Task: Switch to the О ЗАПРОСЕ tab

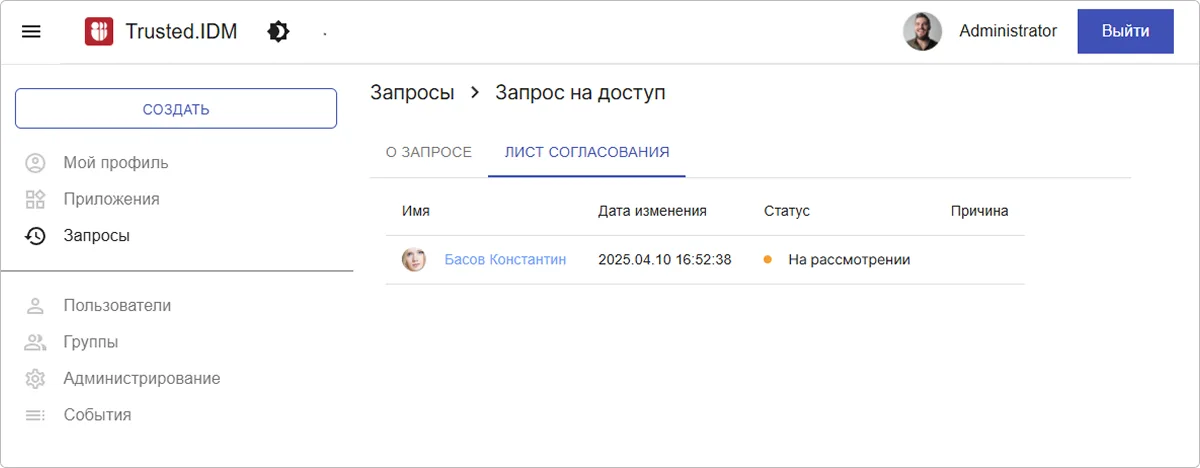Action: (428, 152)
